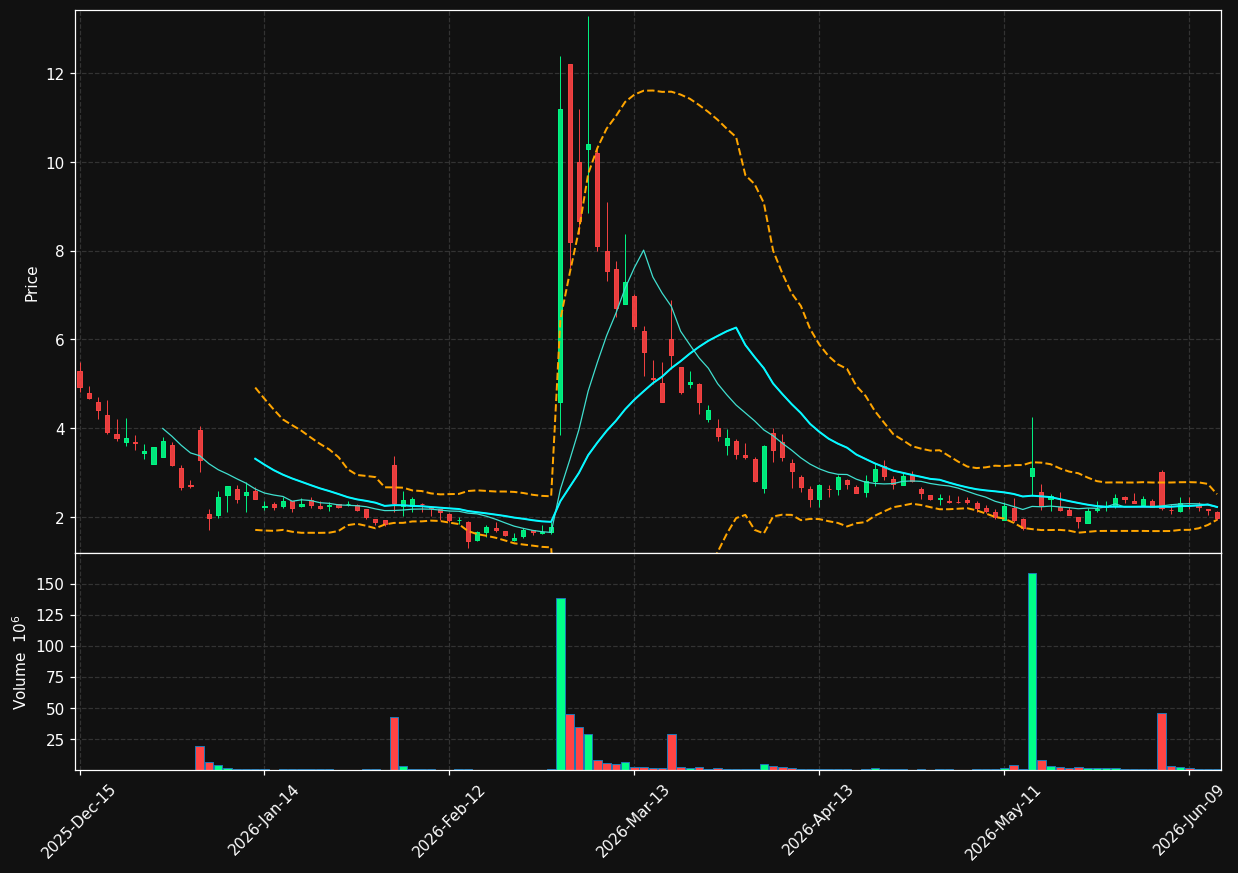Viewport: 1238px width, 873px height.
Task: Select the 8 price axis tick
Action: 59,251
